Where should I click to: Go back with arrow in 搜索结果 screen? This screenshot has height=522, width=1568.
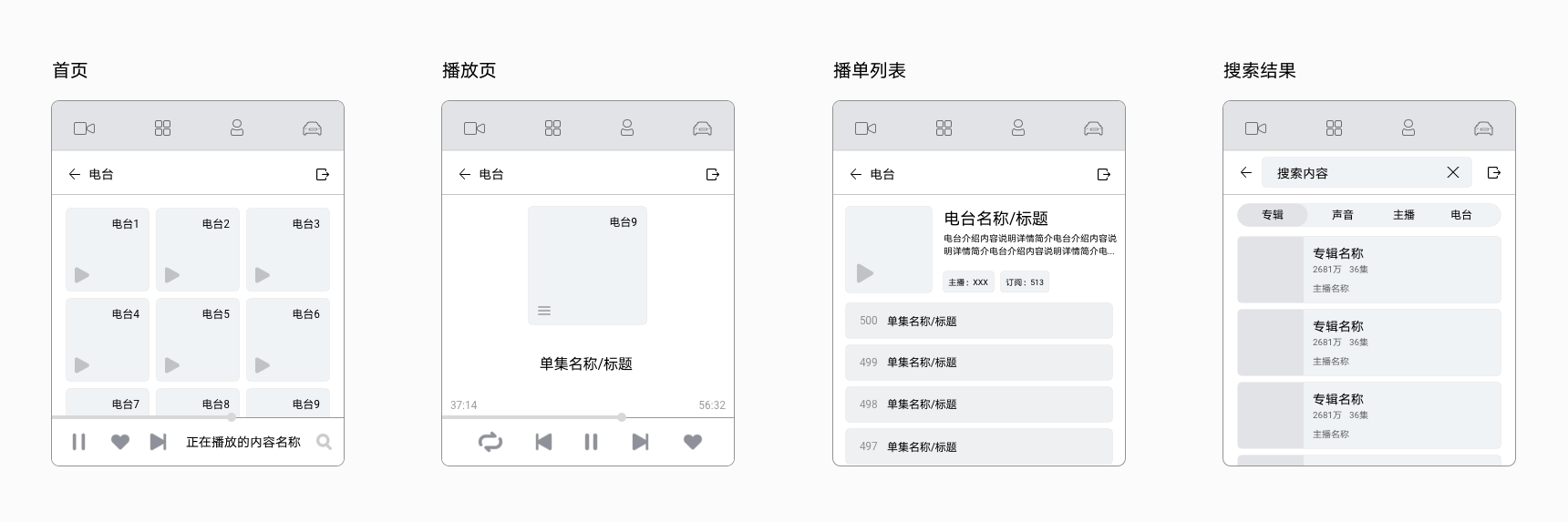(1246, 172)
